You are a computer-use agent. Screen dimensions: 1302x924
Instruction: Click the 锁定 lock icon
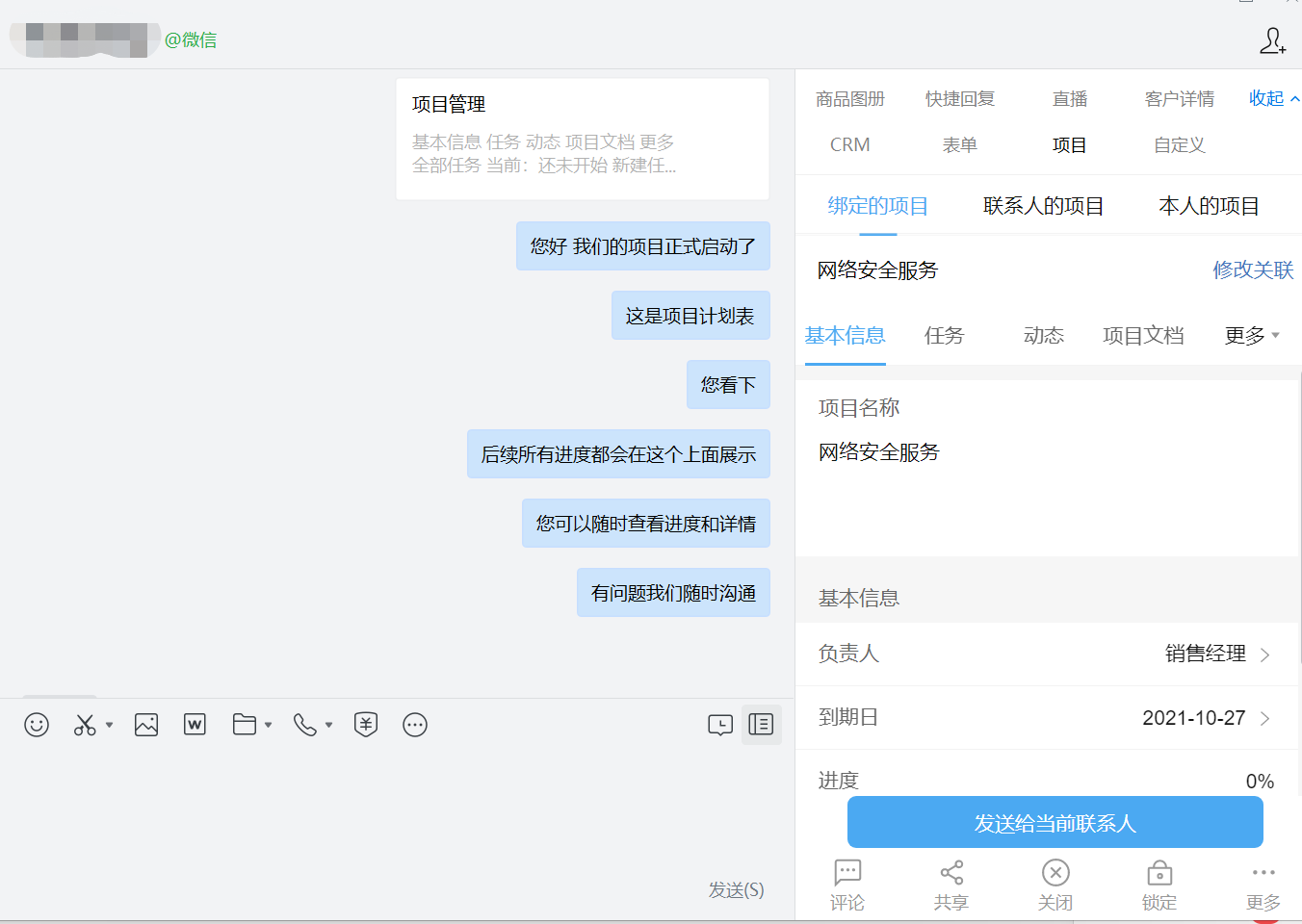point(1159,885)
